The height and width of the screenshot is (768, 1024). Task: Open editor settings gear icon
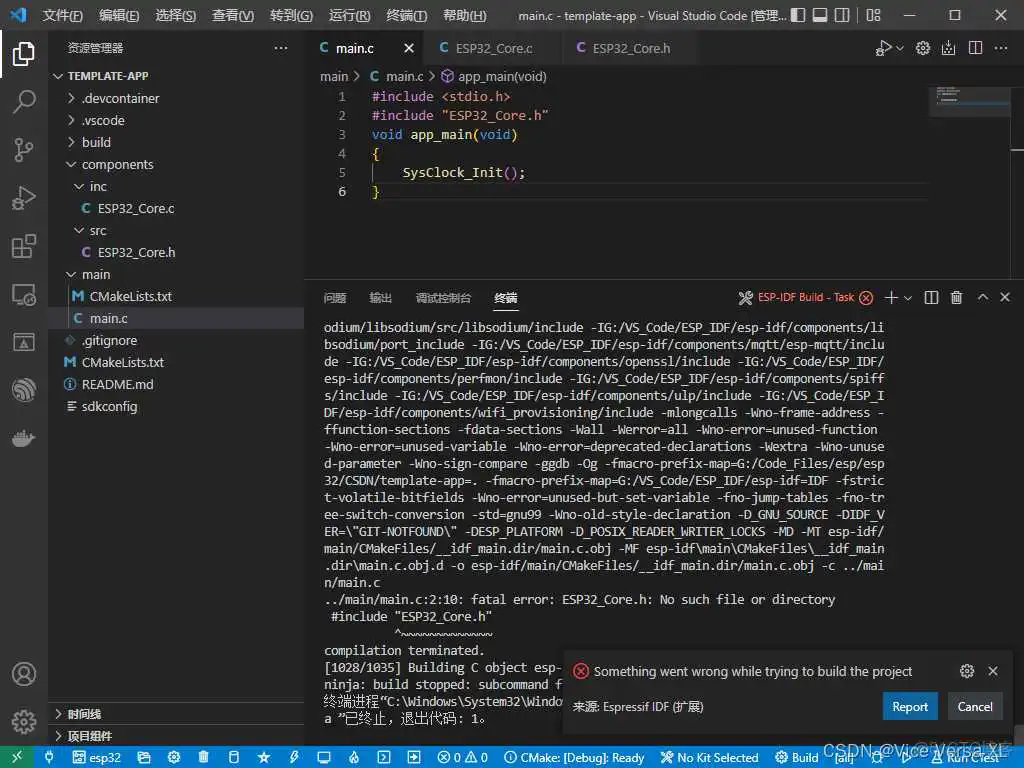click(922, 47)
